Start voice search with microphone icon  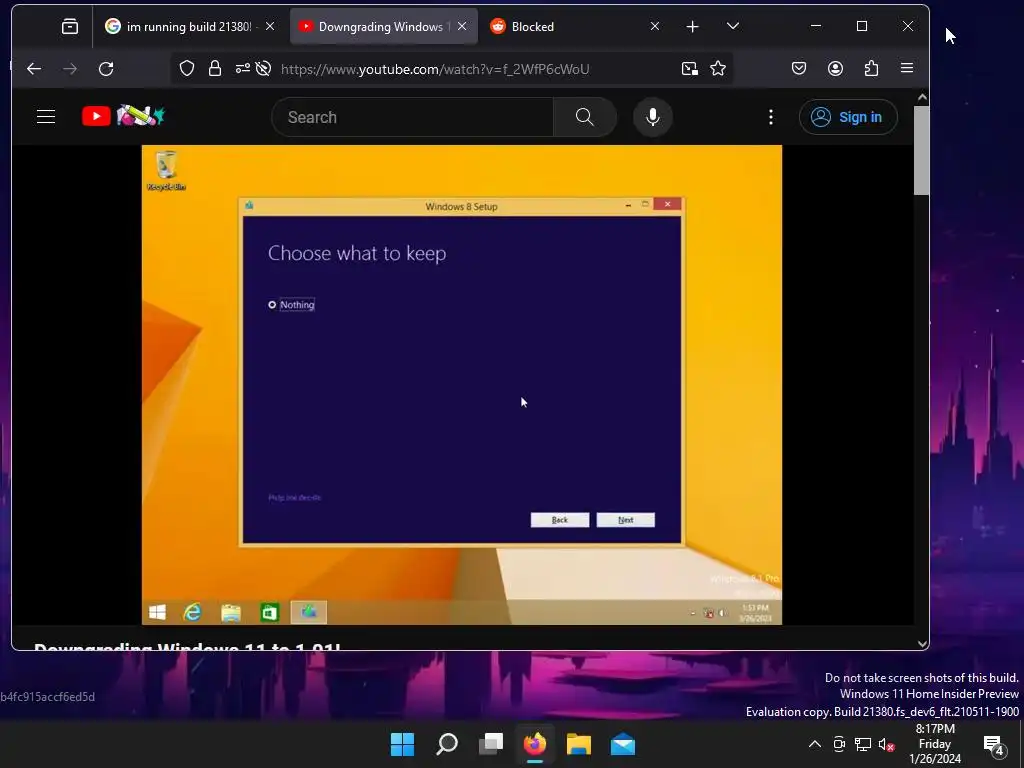(652, 117)
